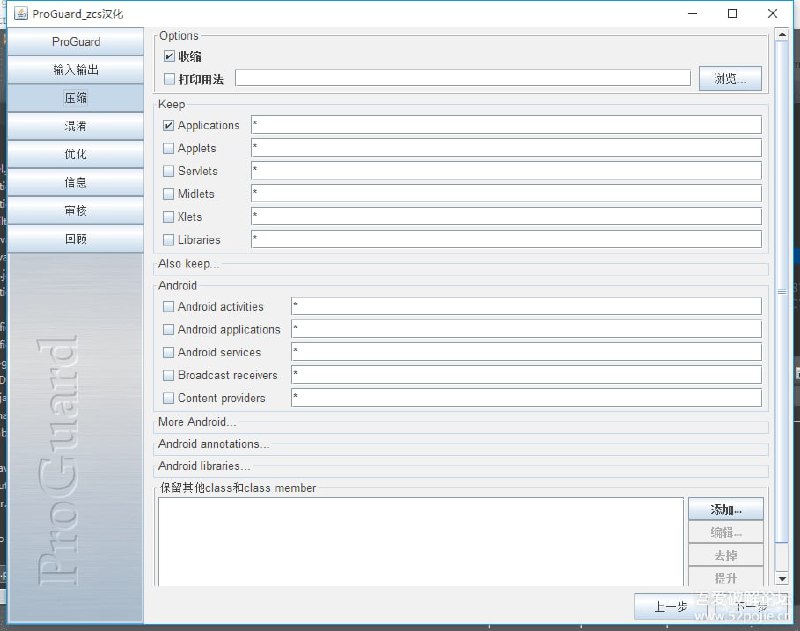Minimize the ProGuard window
The image size is (800, 631).
(x=692, y=13)
